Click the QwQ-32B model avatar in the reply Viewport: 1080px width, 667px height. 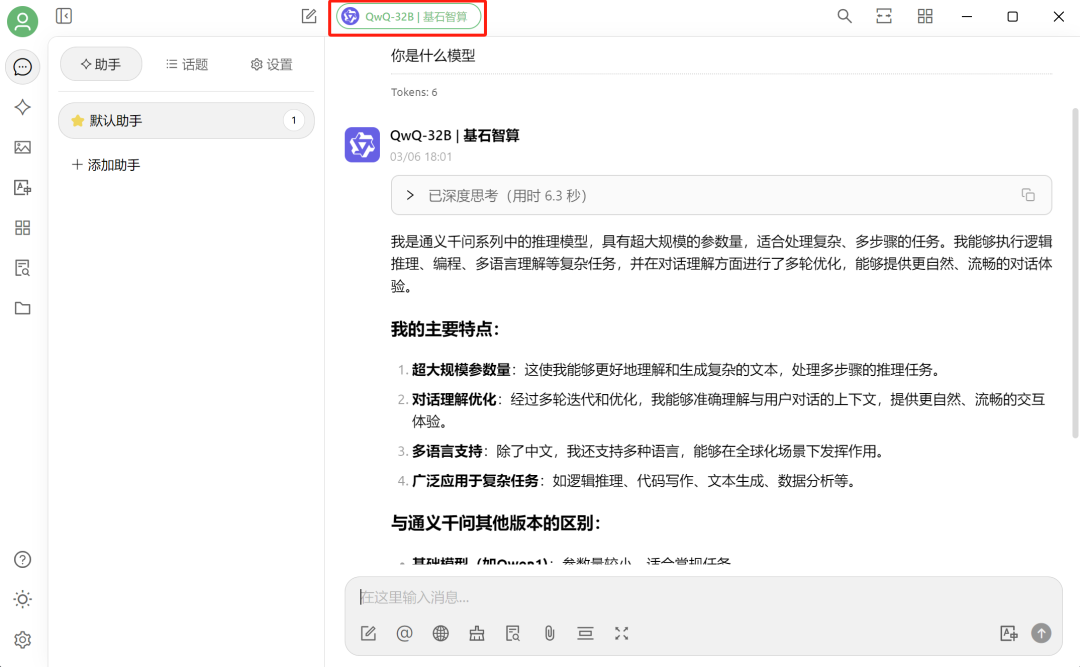pyautogui.click(x=362, y=145)
